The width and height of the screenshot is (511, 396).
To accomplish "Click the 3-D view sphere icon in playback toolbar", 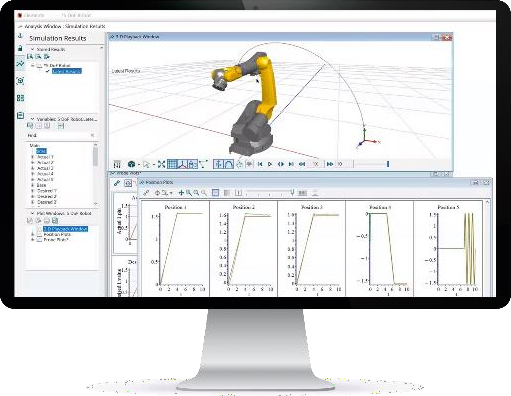I will click(131, 164).
